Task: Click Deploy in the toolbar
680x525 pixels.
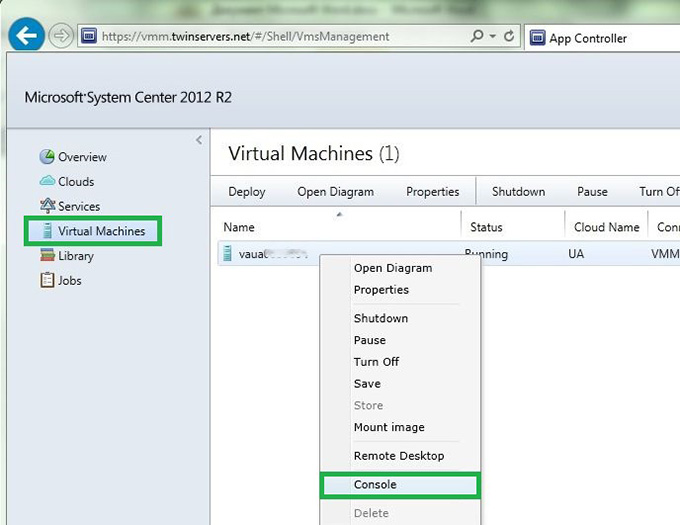Action: point(247,192)
